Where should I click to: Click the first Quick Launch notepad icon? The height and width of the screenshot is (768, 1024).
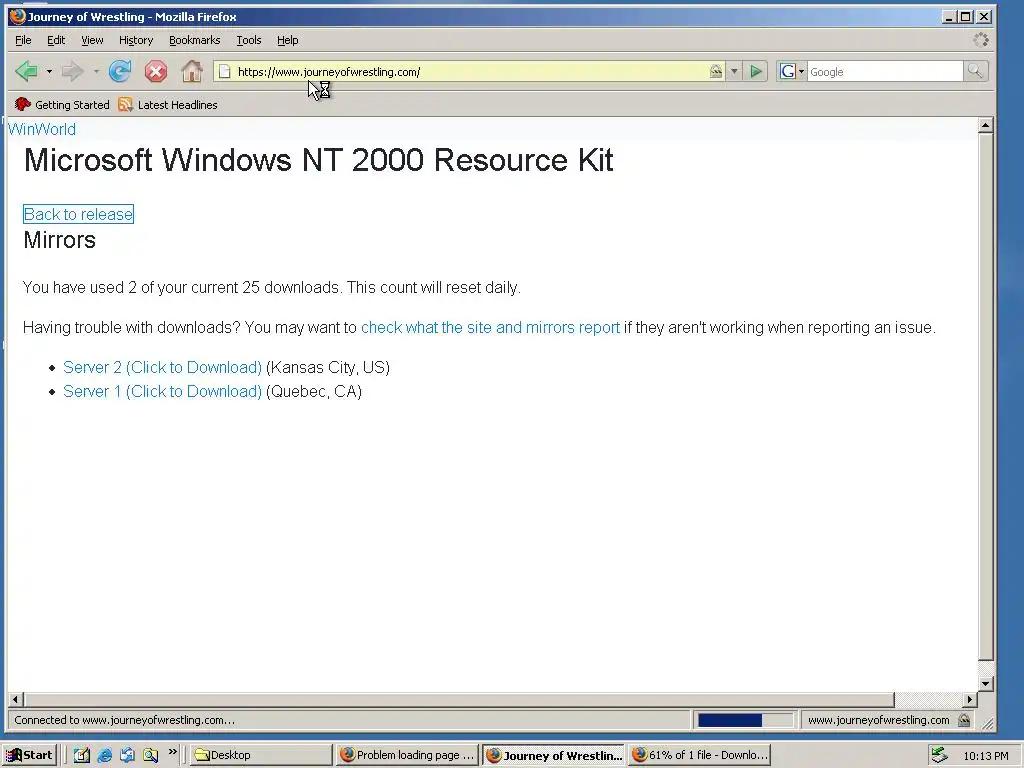tap(82, 755)
